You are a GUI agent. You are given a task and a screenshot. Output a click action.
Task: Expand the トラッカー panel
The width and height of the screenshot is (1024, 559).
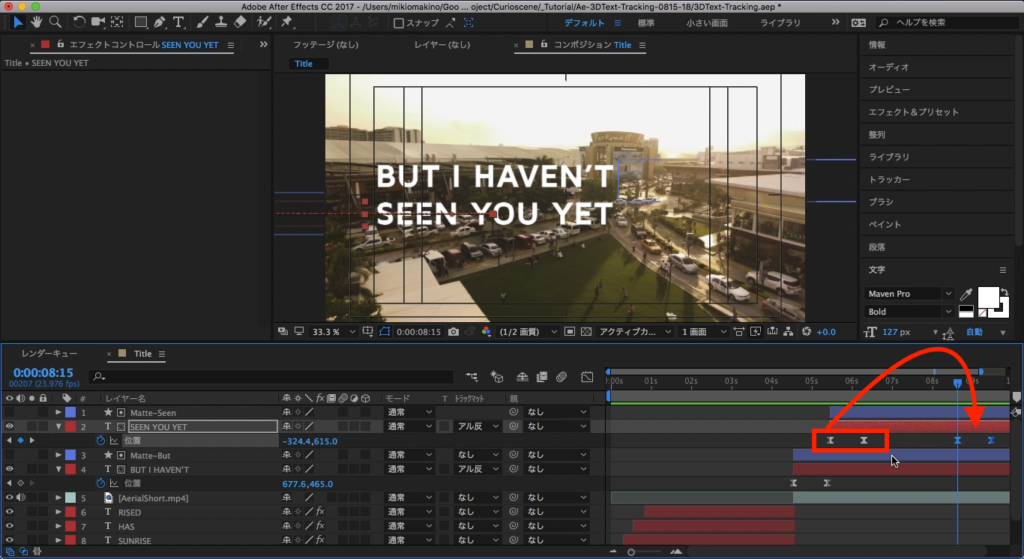889,180
